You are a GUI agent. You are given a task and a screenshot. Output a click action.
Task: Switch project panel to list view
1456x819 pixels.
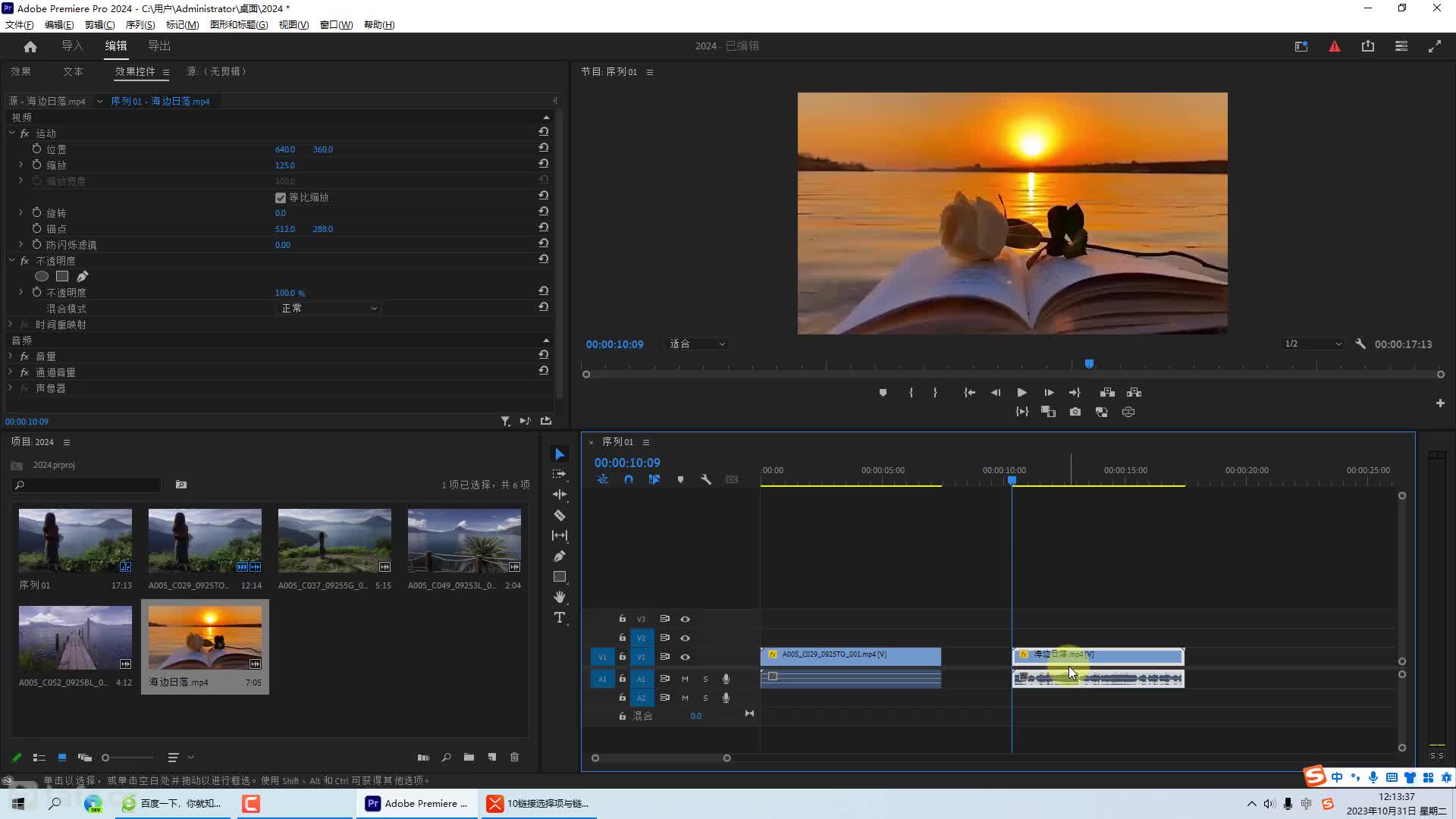point(39,757)
